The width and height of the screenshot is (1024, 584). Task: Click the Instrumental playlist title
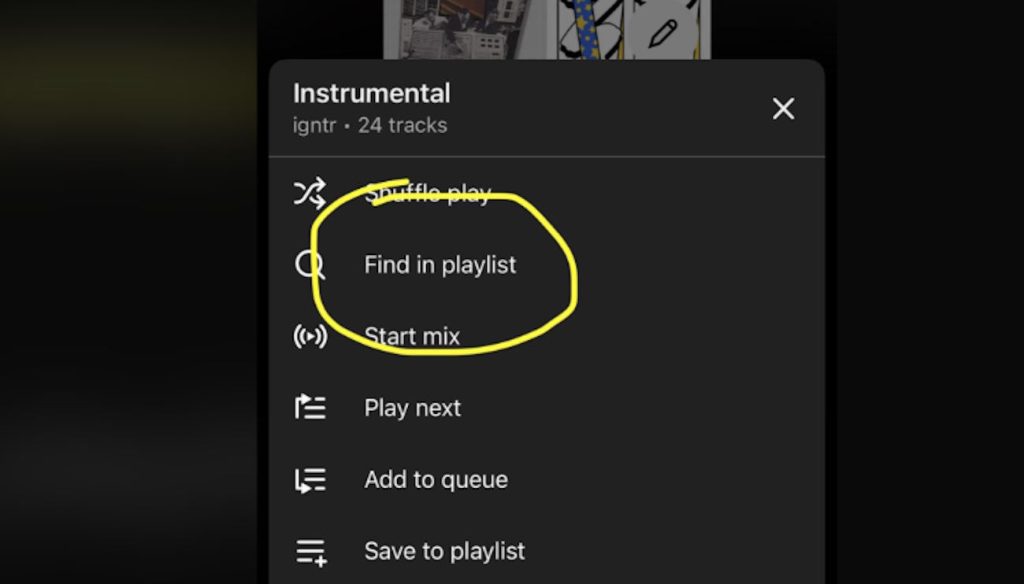[x=371, y=94]
